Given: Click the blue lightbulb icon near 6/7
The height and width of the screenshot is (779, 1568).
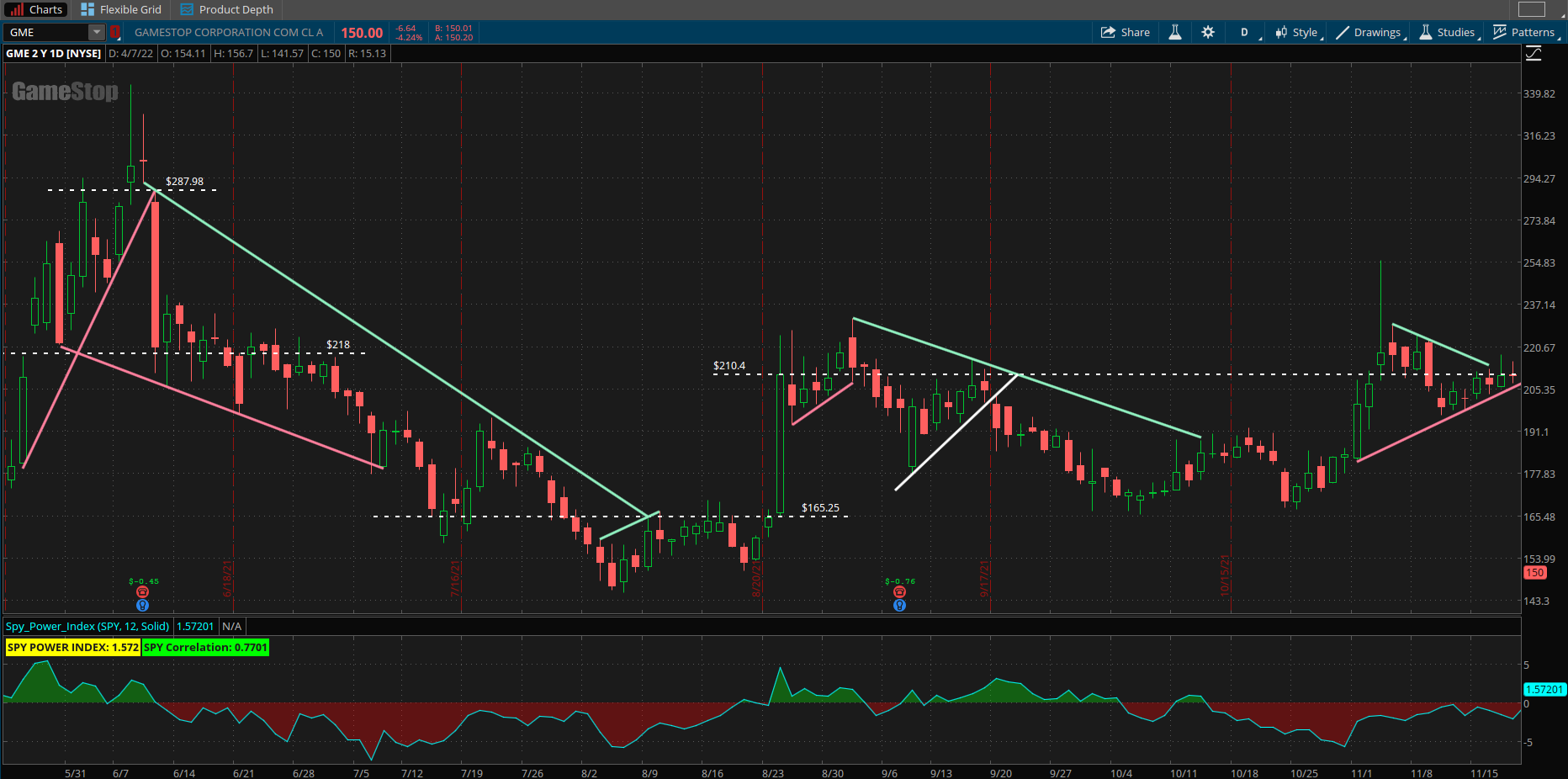Looking at the screenshot, I should pos(142,605).
